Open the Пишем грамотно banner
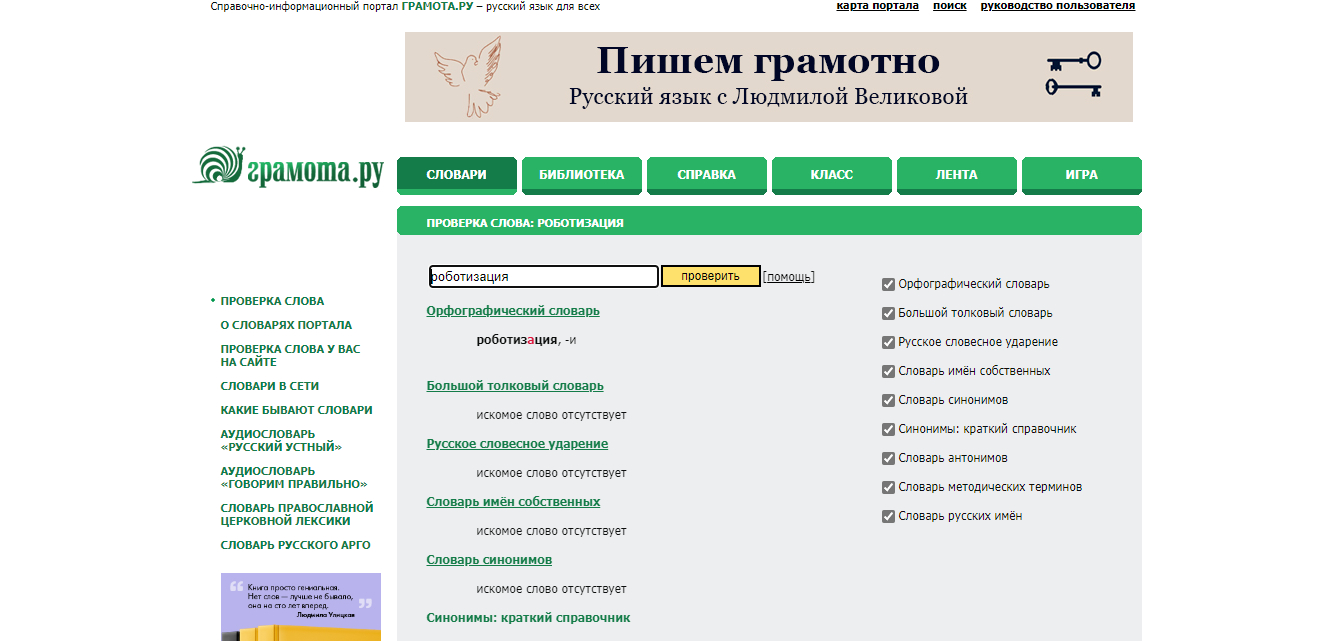 coord(768,77)
